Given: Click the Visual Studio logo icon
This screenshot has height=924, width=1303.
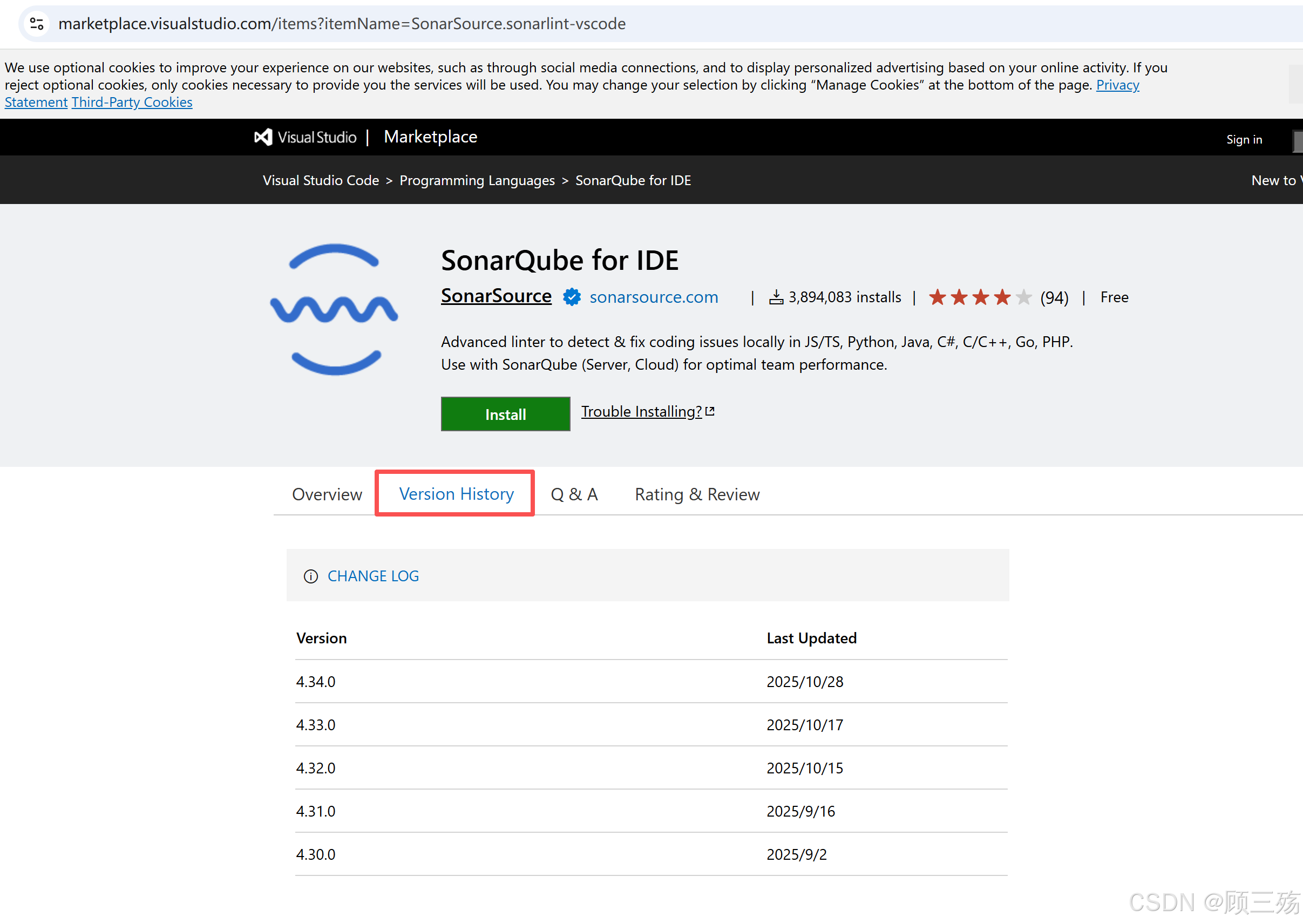Looking at the screenshot, I should tap(263, 137).
